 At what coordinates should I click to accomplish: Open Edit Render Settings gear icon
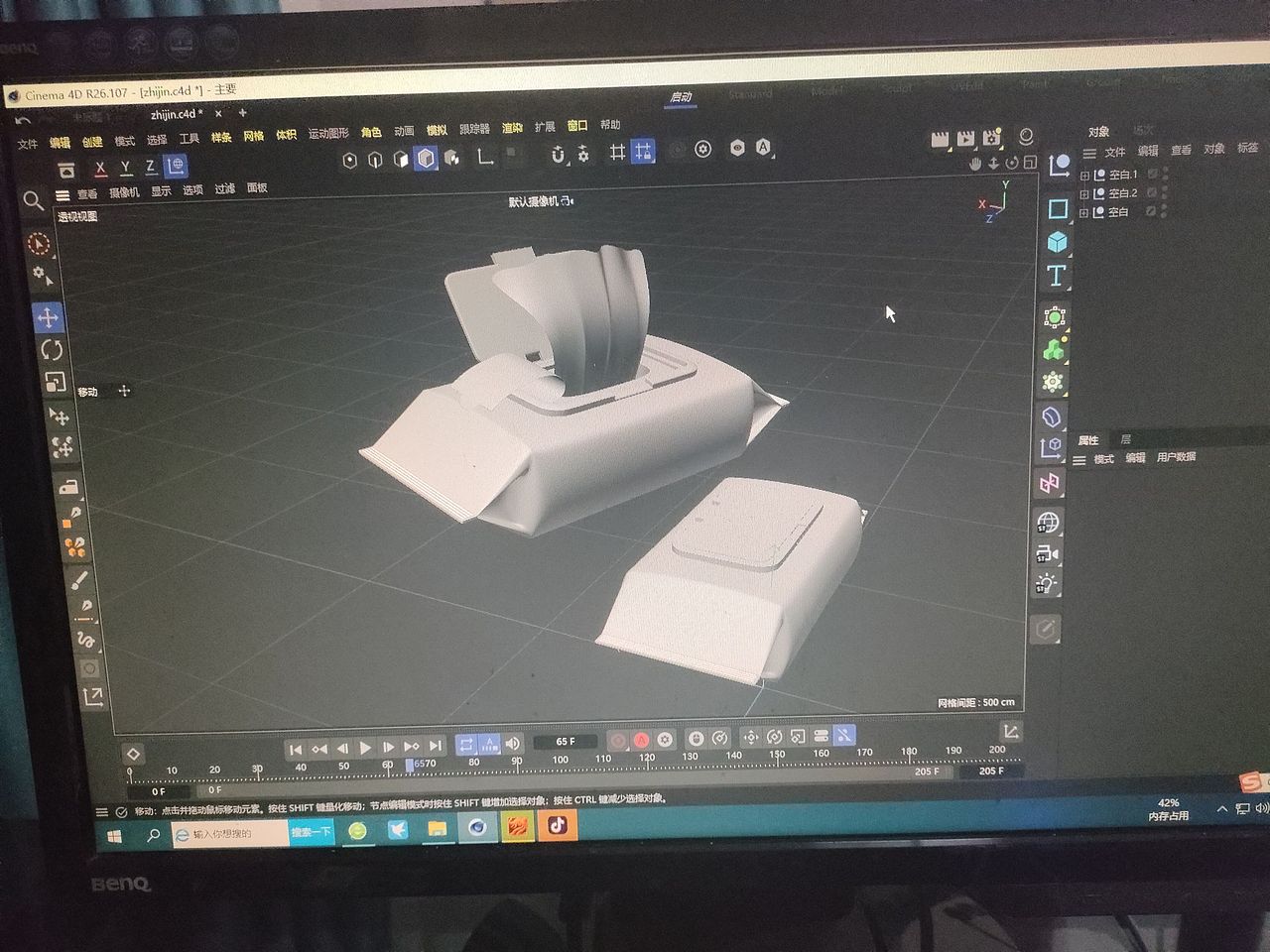(991, 138)
